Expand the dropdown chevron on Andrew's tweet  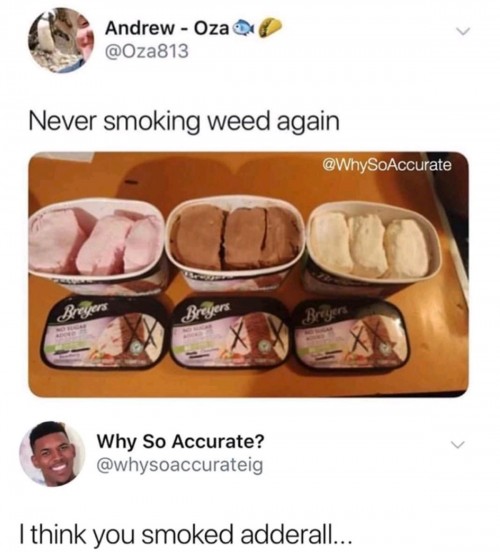pos(463,31)
